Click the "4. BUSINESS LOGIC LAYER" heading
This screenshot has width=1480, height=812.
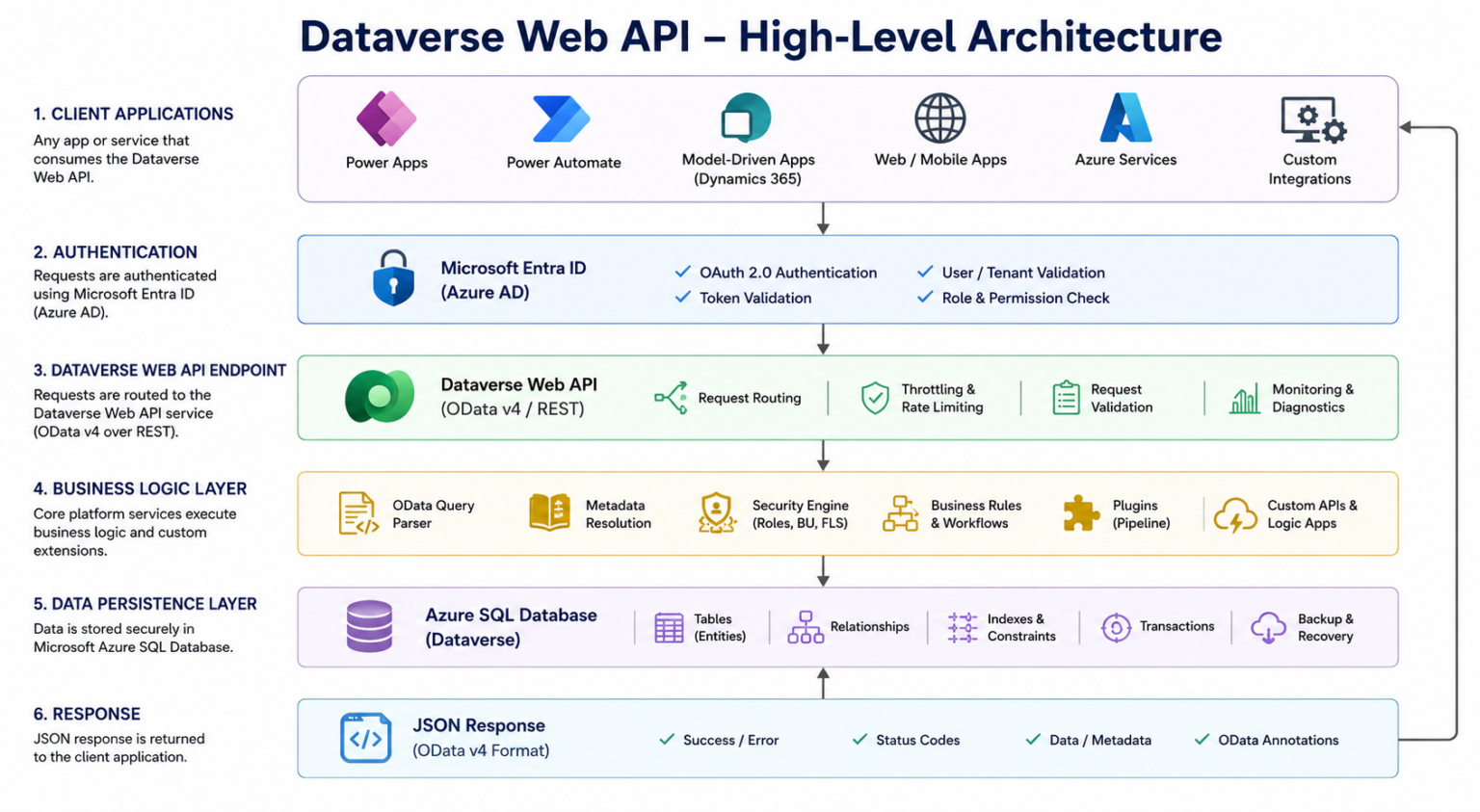pyautogui.click(x=140, y=489)
